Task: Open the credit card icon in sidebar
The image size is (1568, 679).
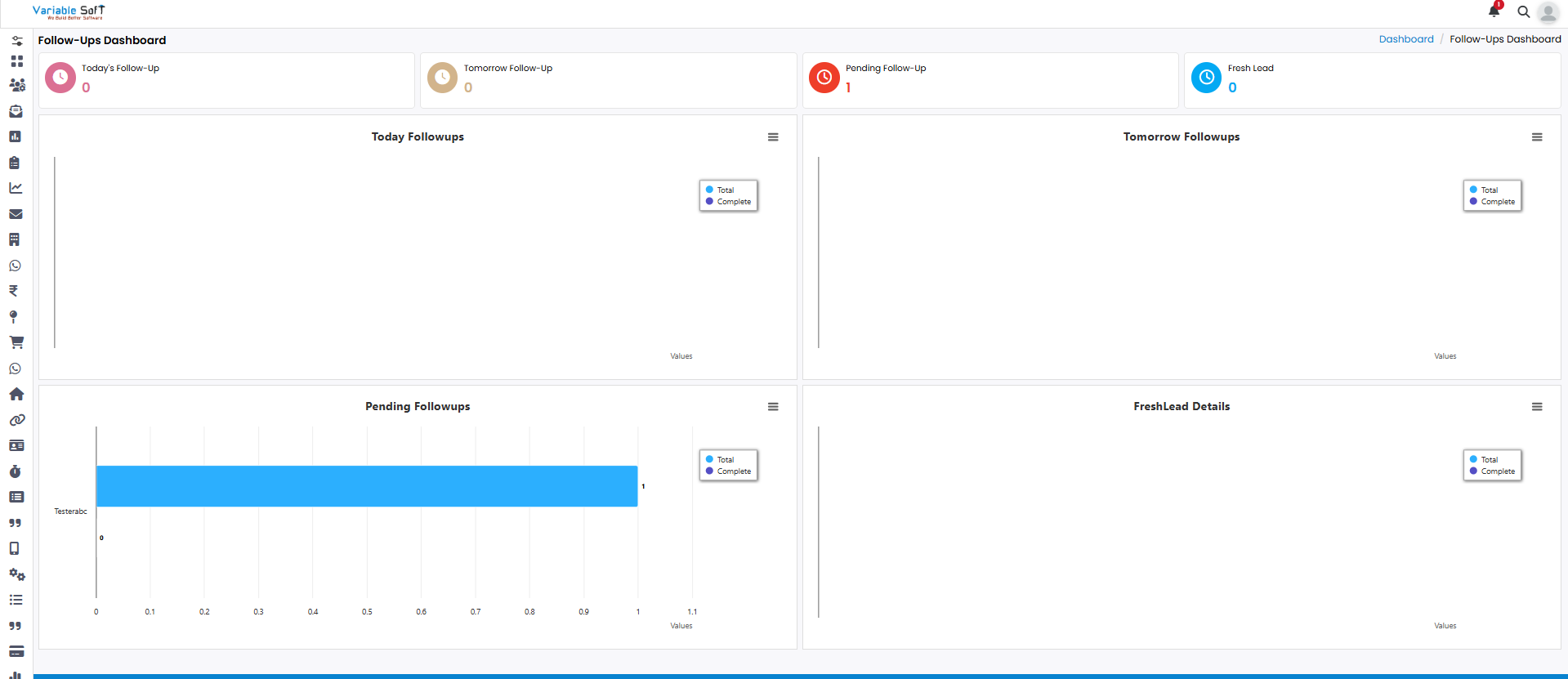Action: 16,651
